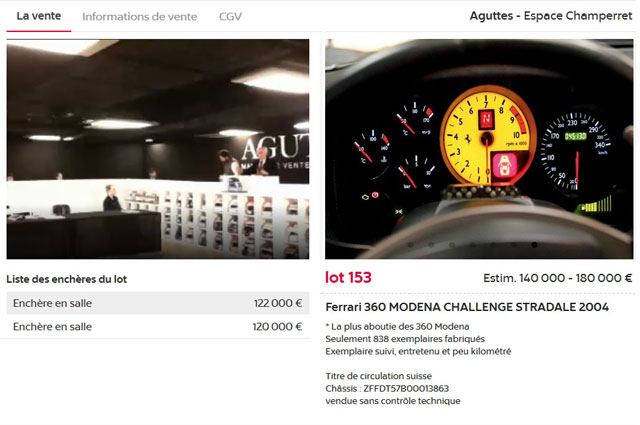Click the 'Liste des enchères du lot' heading
The height and width of the screenshot is (425, 640).
pyautogui.click(x=67, y=279)
